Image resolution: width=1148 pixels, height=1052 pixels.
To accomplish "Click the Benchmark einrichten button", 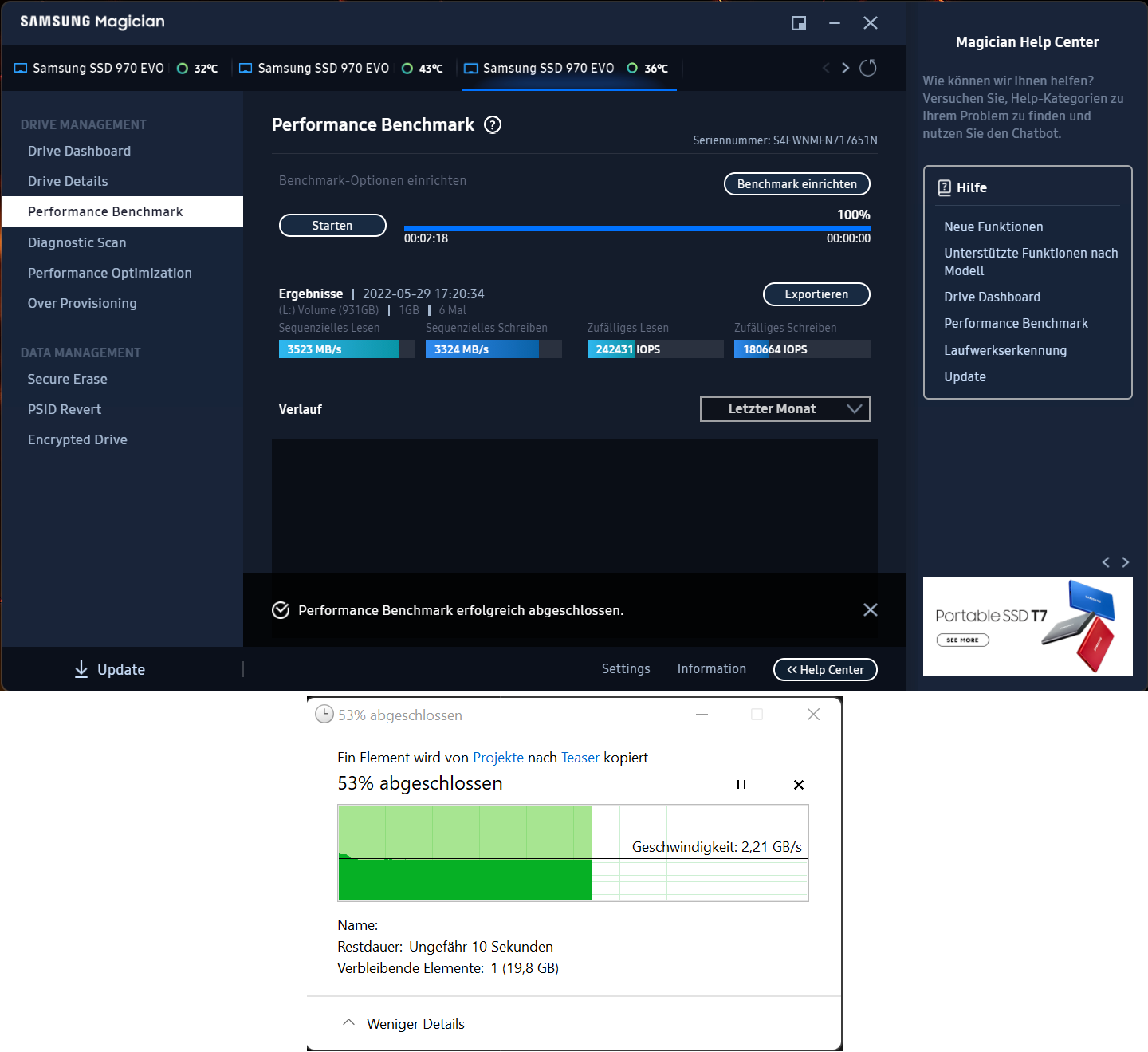I will point(797,184).
